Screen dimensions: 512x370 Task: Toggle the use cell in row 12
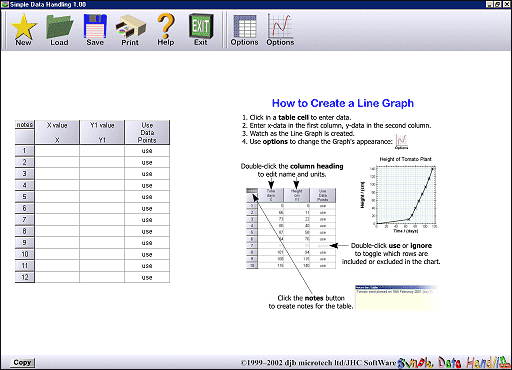(x=147, y=277)
